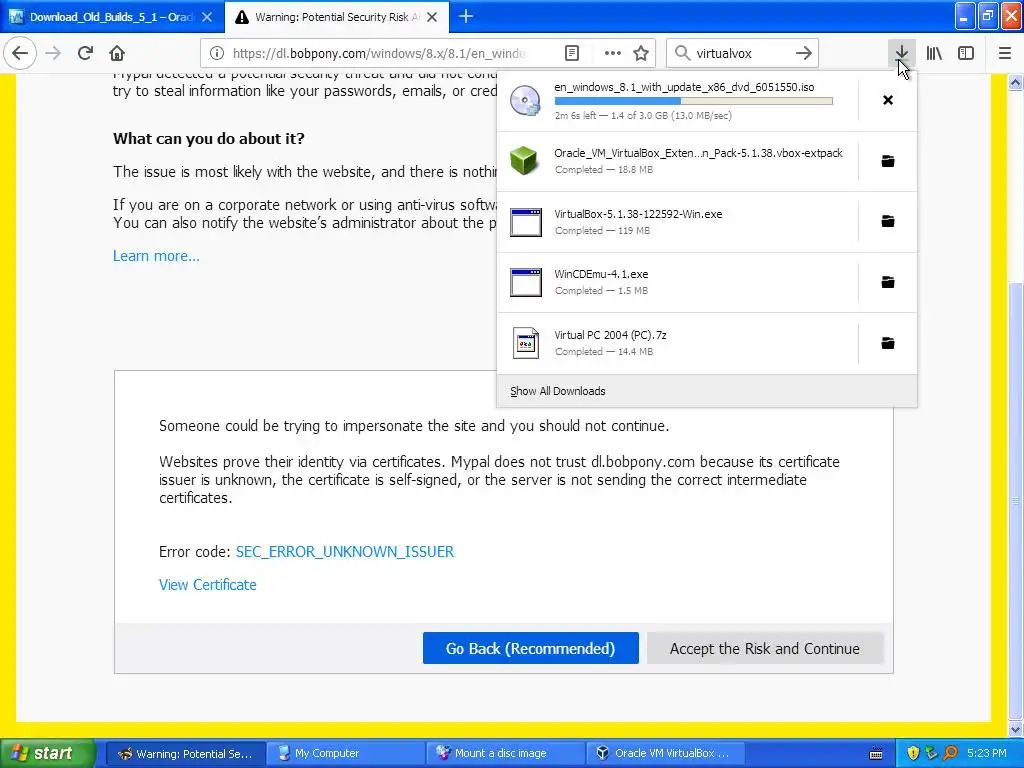Click the ISO download progress bar

694,101
